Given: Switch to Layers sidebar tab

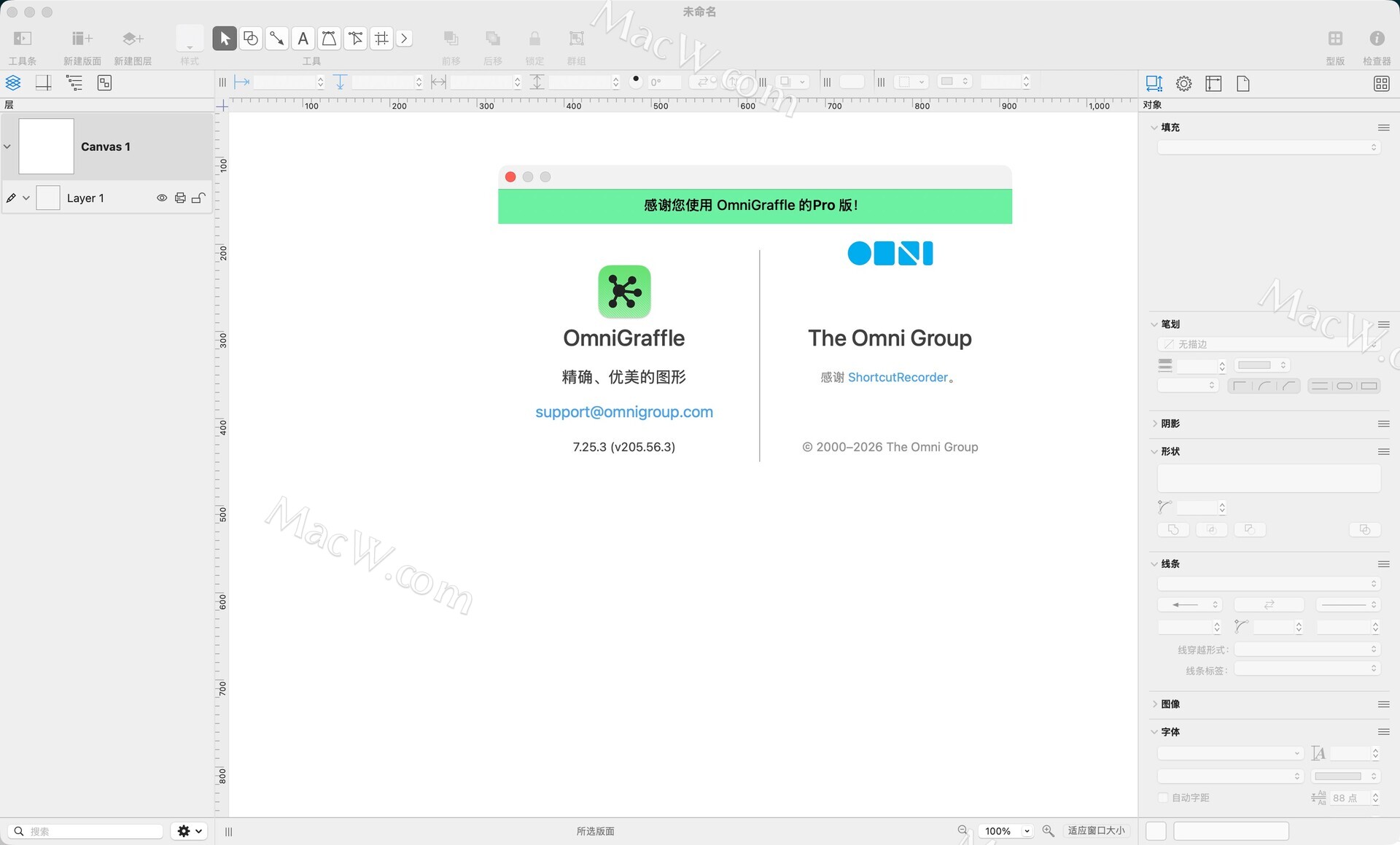Looking at the screenshot, I should [x=13, y=82].
